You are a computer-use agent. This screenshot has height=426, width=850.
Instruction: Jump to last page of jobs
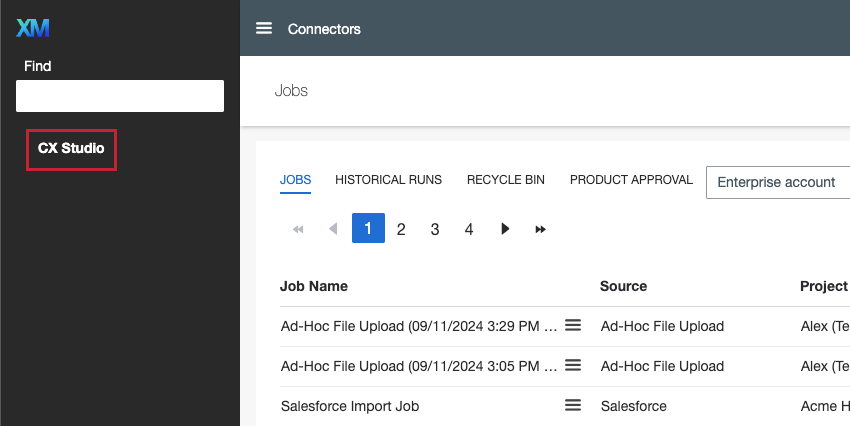click(x=540, y=229)
